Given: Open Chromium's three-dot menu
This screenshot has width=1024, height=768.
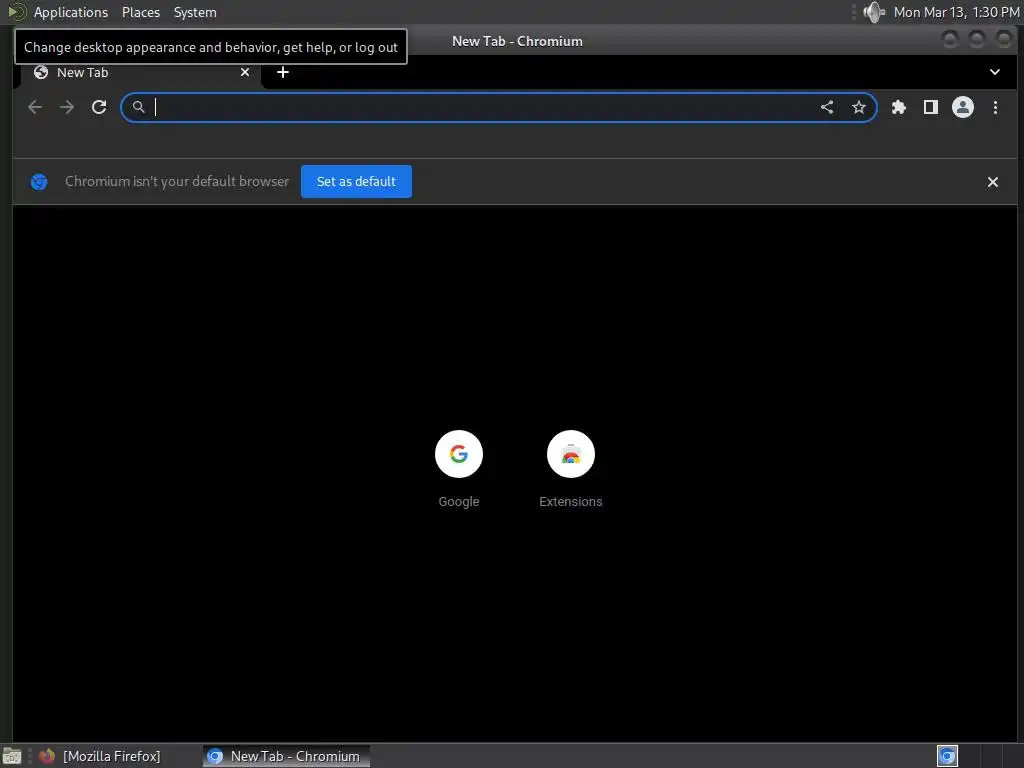Looking at the screenshot, I should click(995, 107).
